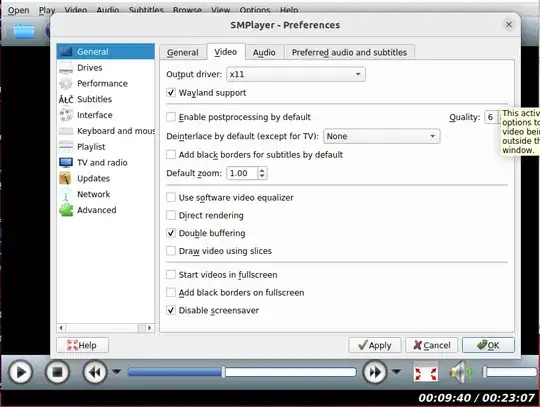Open the Help menu in menubar

click(x=289, y=10)
